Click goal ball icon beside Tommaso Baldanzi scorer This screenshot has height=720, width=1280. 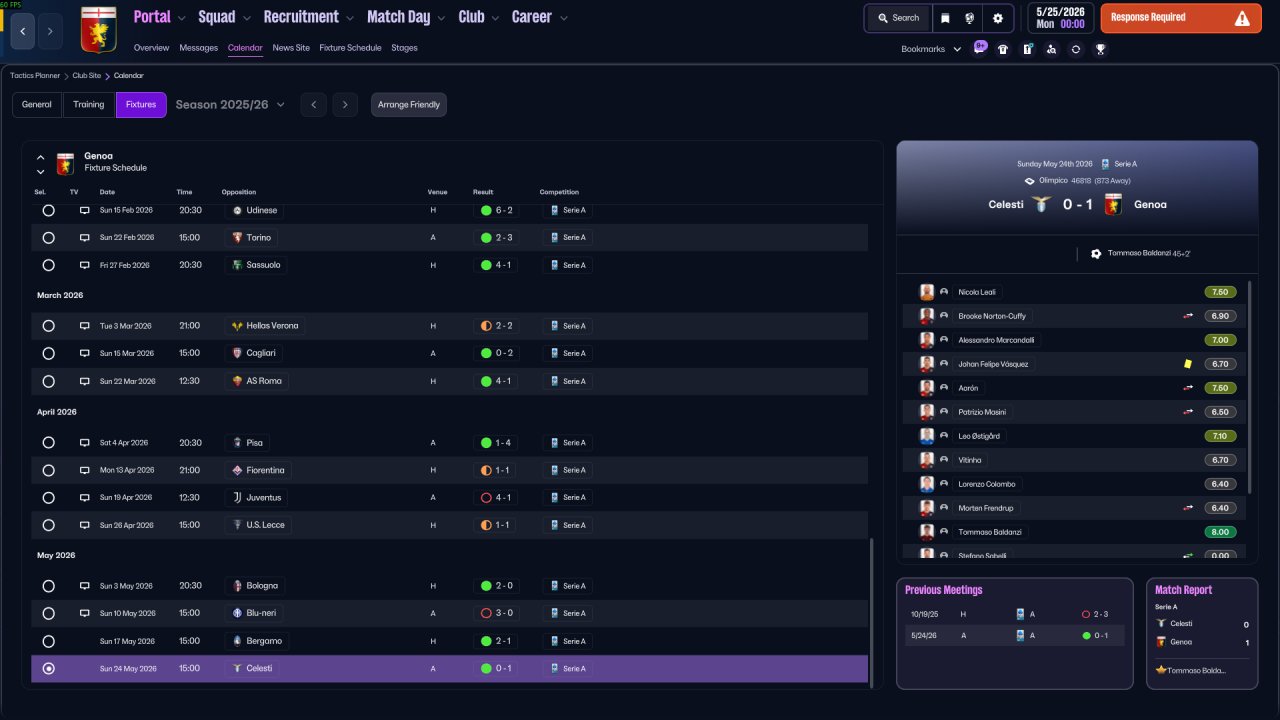point(1096,254)
